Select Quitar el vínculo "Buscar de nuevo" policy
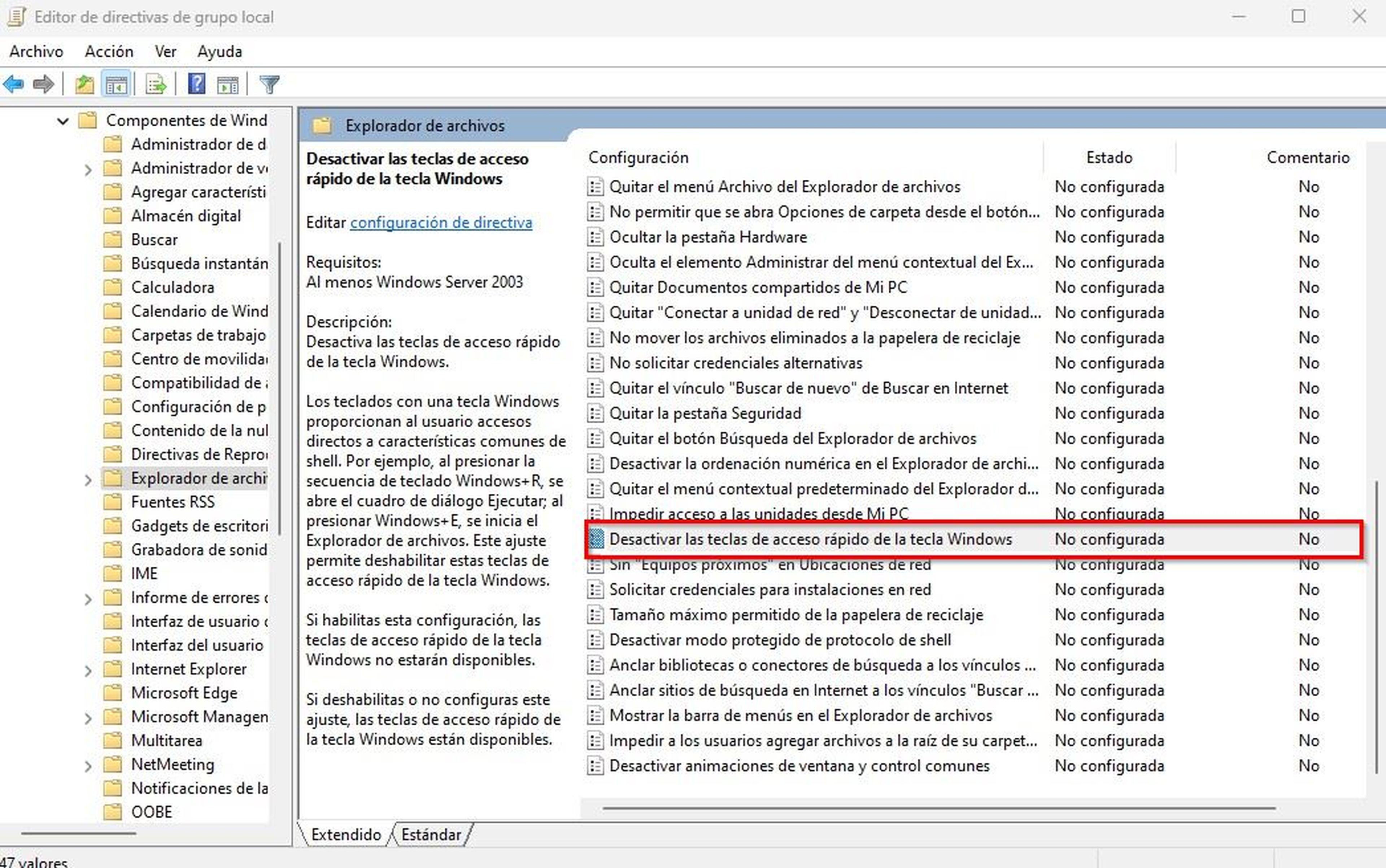 click(x=808, y=388)
